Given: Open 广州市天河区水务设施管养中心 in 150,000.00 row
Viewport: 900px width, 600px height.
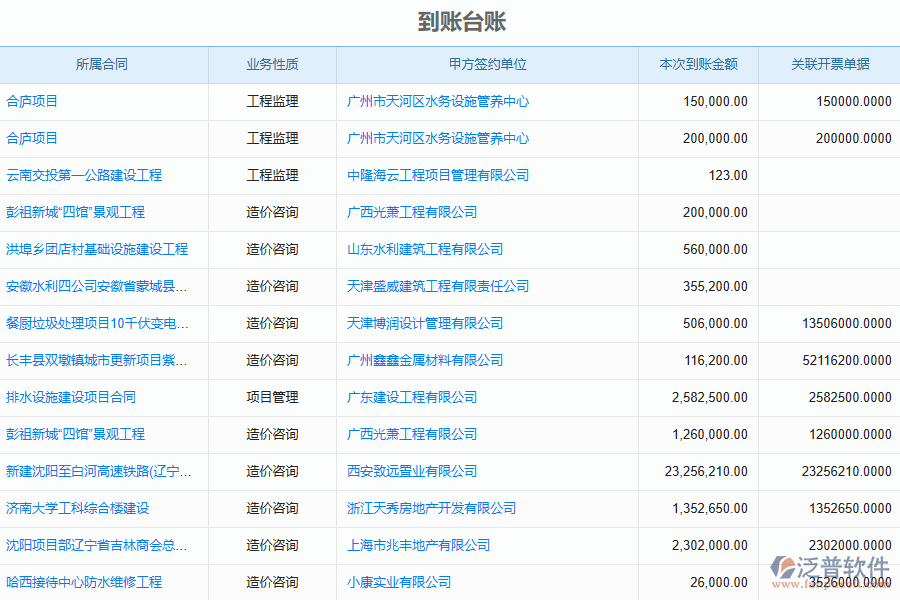Looking at the screenshot, I should tap(438, 102).
